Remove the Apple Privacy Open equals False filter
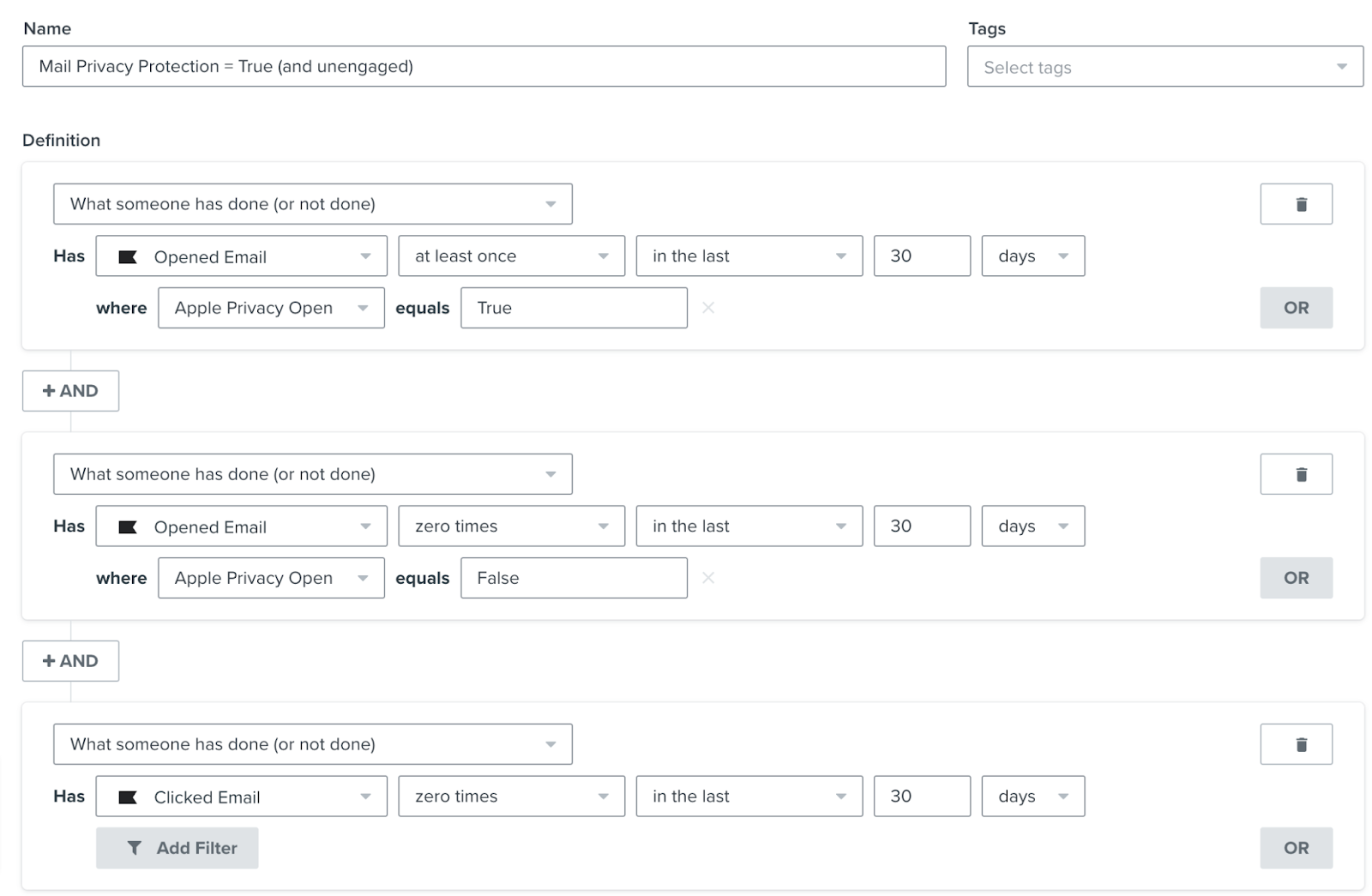This screenshot has width=1372, height=896. coord(708,578)
